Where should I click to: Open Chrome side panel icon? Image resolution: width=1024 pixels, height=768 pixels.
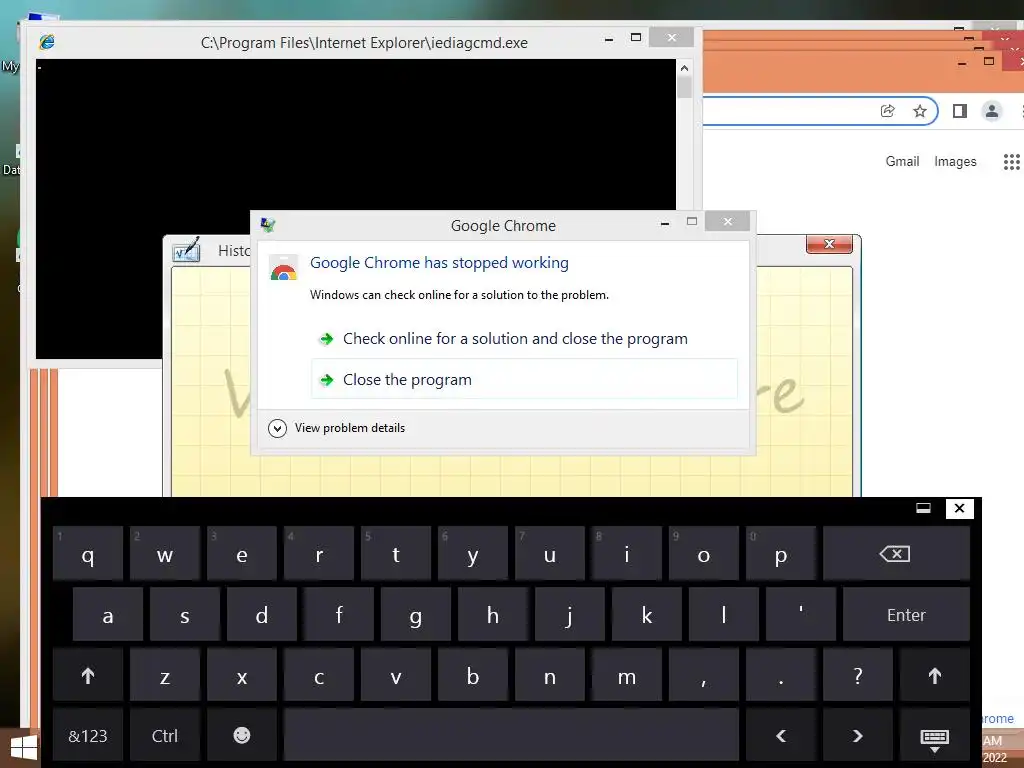tap(959, 111)
